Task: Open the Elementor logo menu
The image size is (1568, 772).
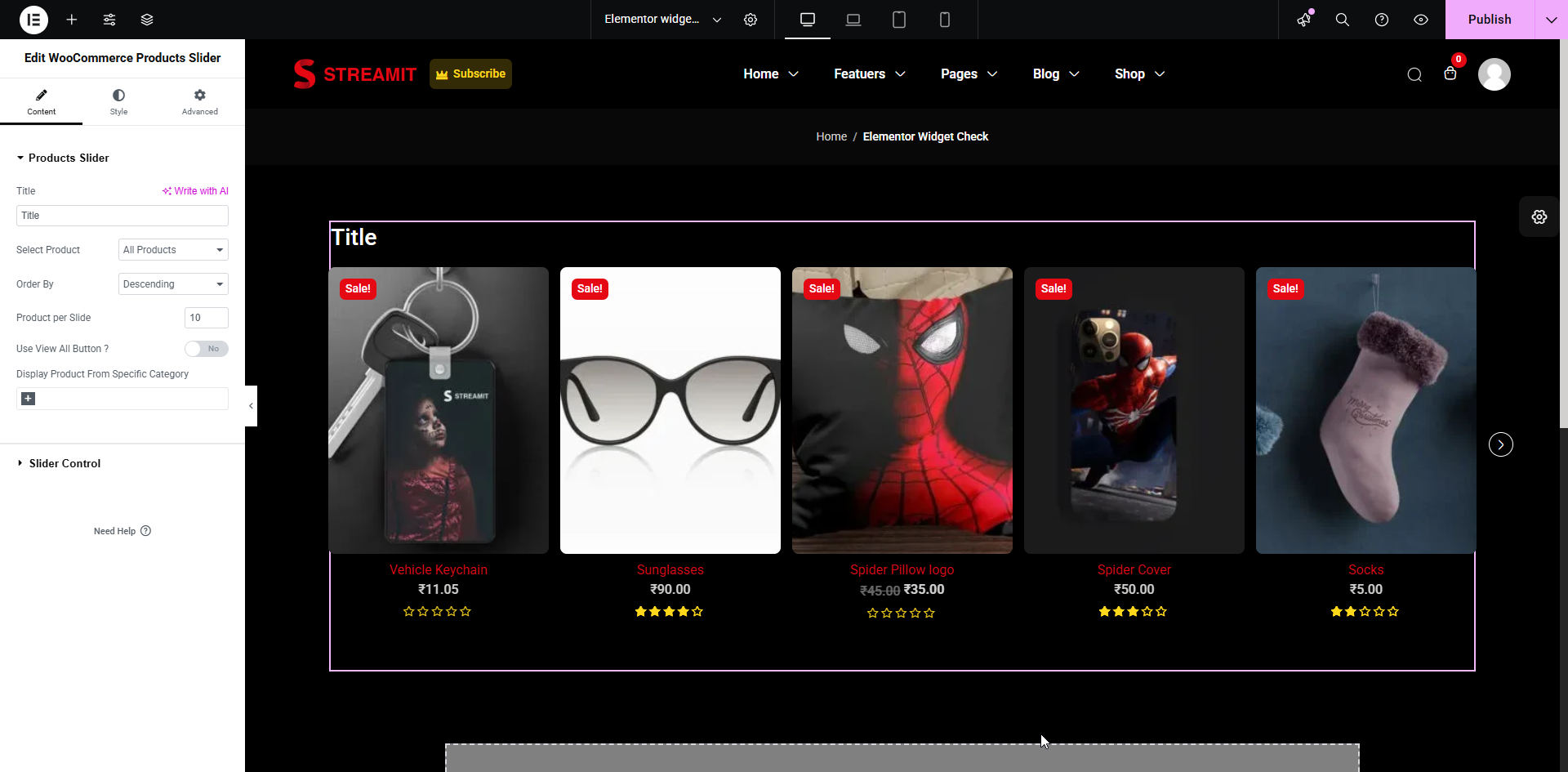Action: pyautogui.click(x=33, y=20)
